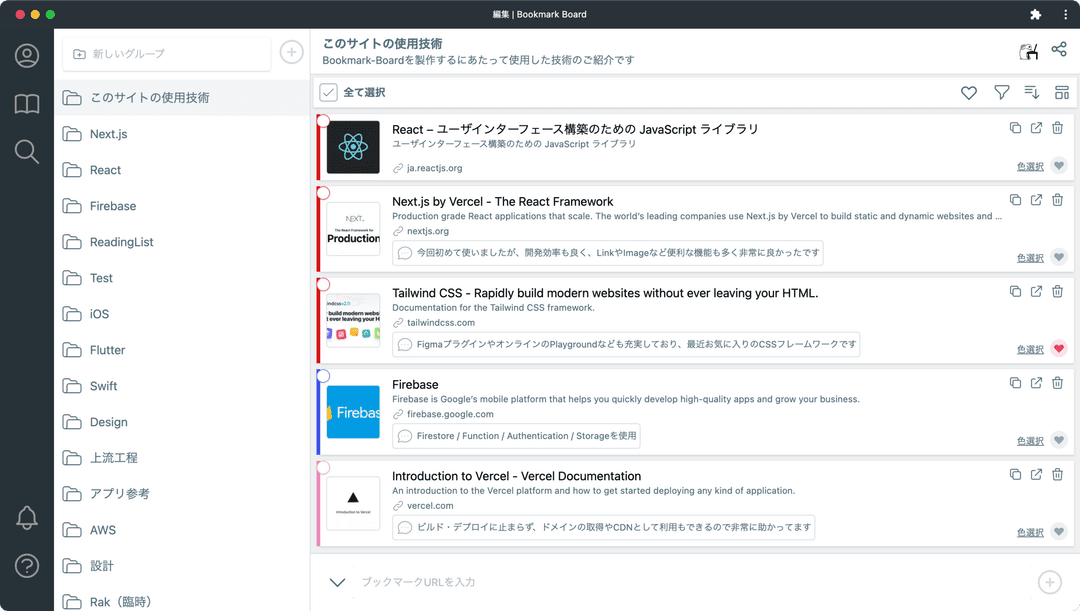Open Tailwind CSS bookmark externally
This screenshot has height=611, width=1080.
pyautogui.click(x=1036, y=291)
